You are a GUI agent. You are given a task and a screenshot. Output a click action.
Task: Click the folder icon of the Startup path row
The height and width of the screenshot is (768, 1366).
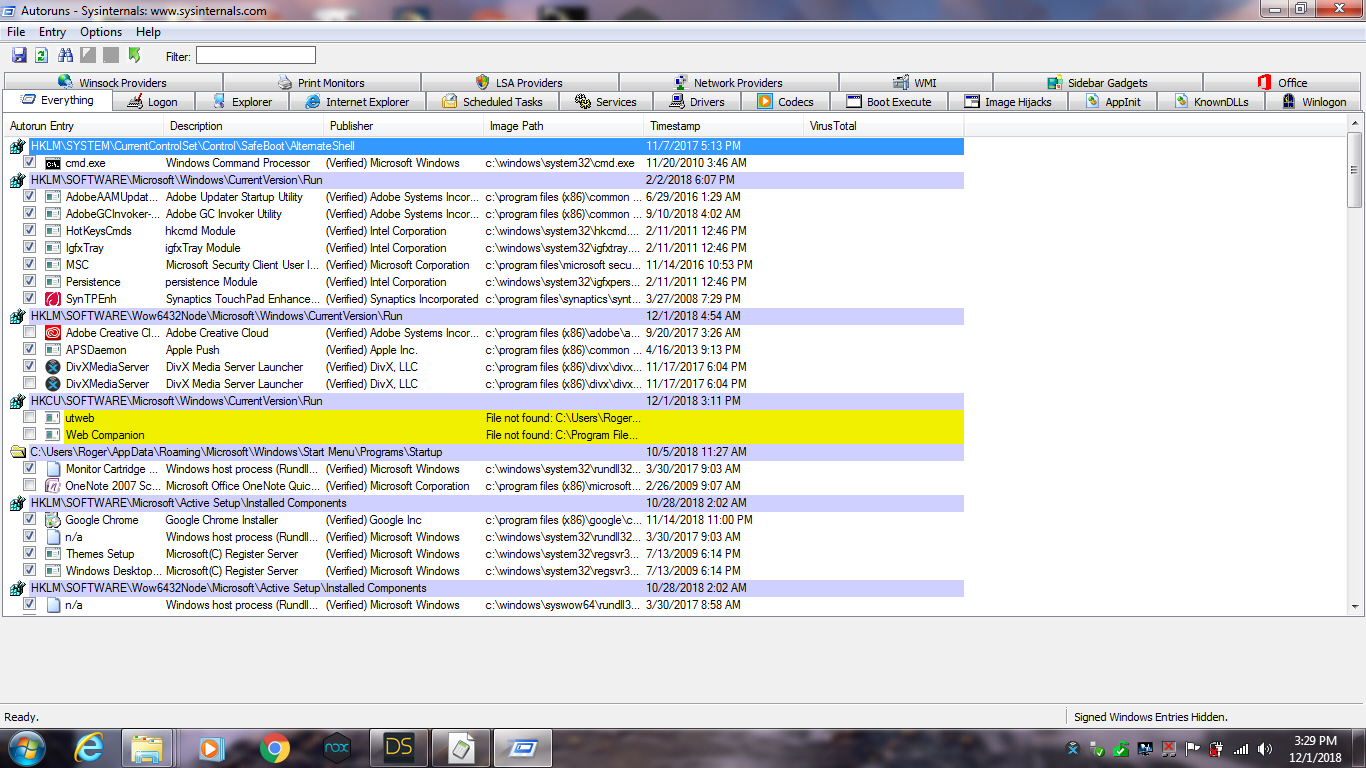click(x=17, y=452)
